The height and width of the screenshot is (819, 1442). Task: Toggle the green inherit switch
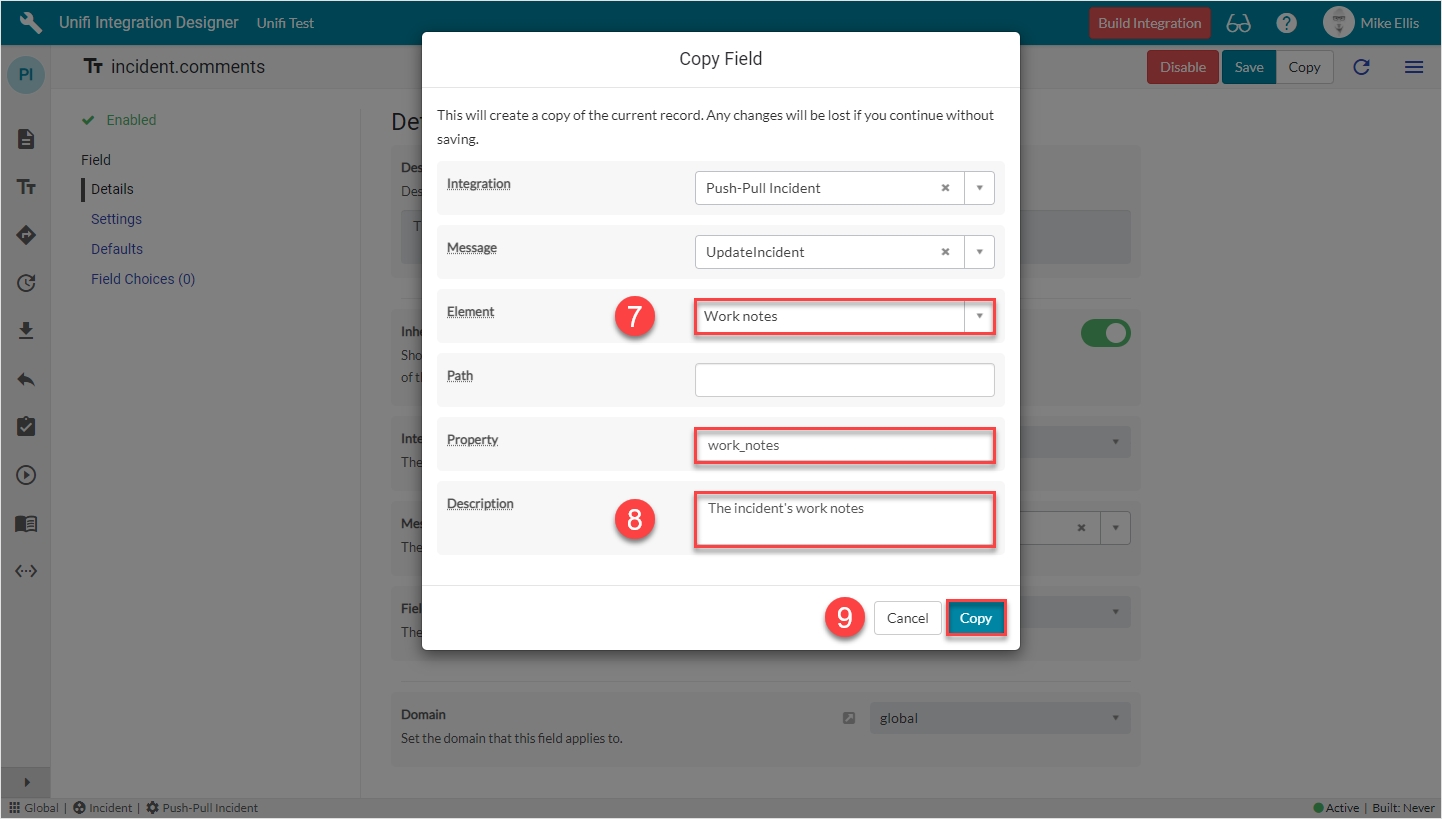(1105, 333)
